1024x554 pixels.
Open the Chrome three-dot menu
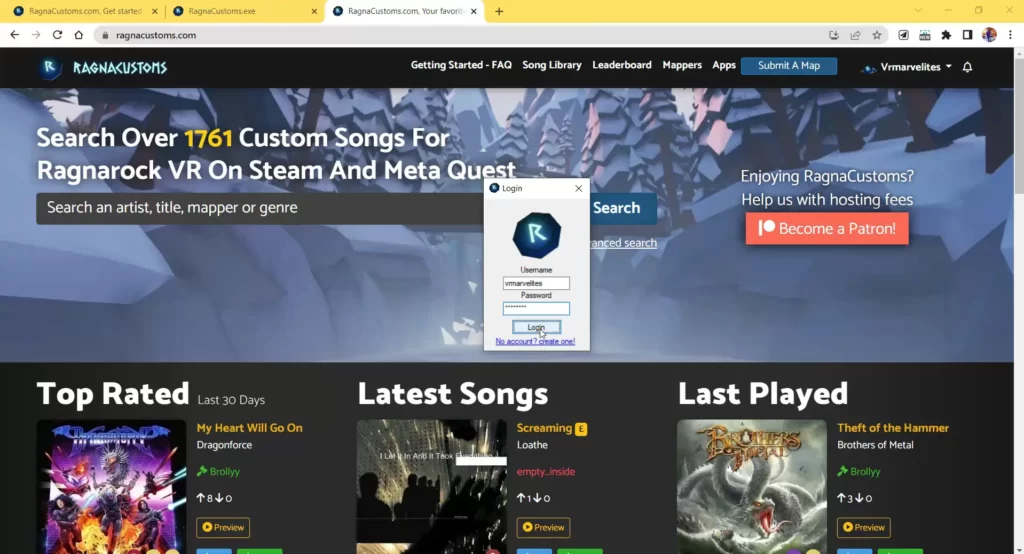(1010, 35)
